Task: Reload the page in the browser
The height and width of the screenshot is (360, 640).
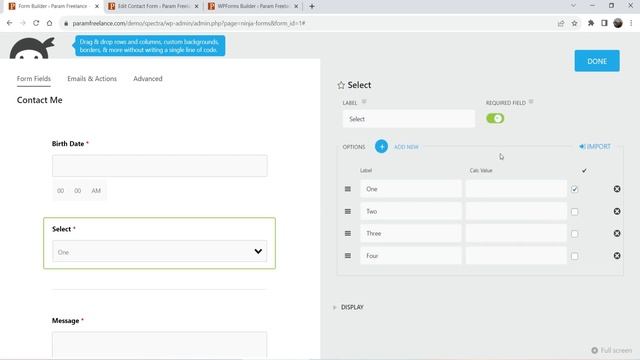Action: click(36, 23)
